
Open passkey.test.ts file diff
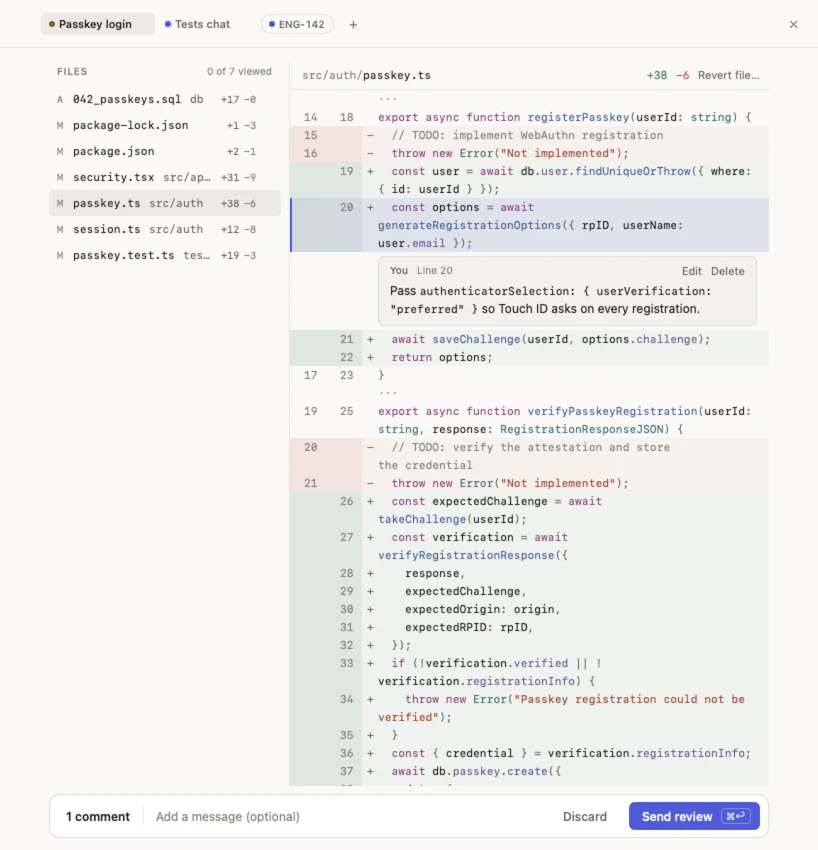pyautogui.click(x=165, y=255)
